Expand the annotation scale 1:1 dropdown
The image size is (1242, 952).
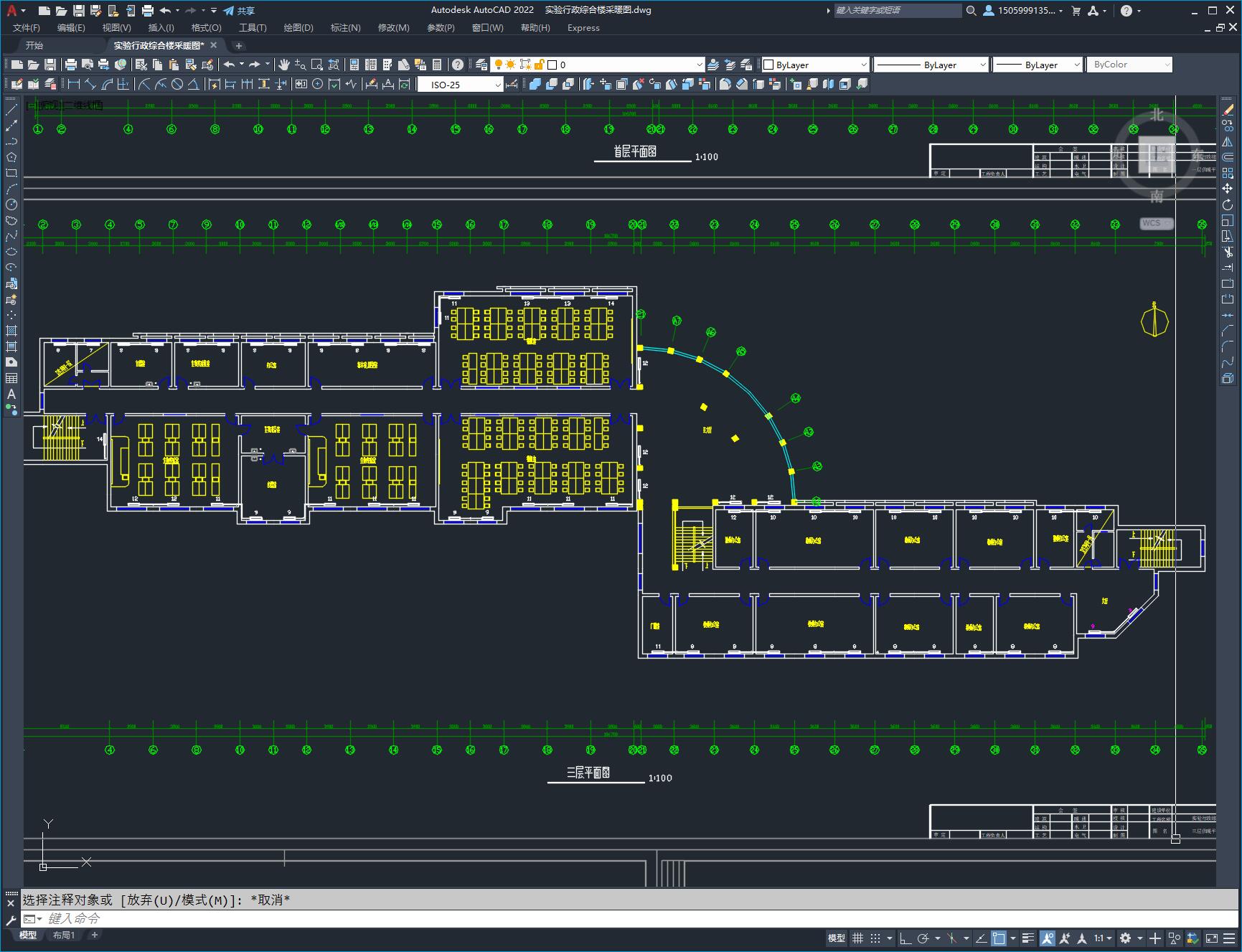point(1103,938)
